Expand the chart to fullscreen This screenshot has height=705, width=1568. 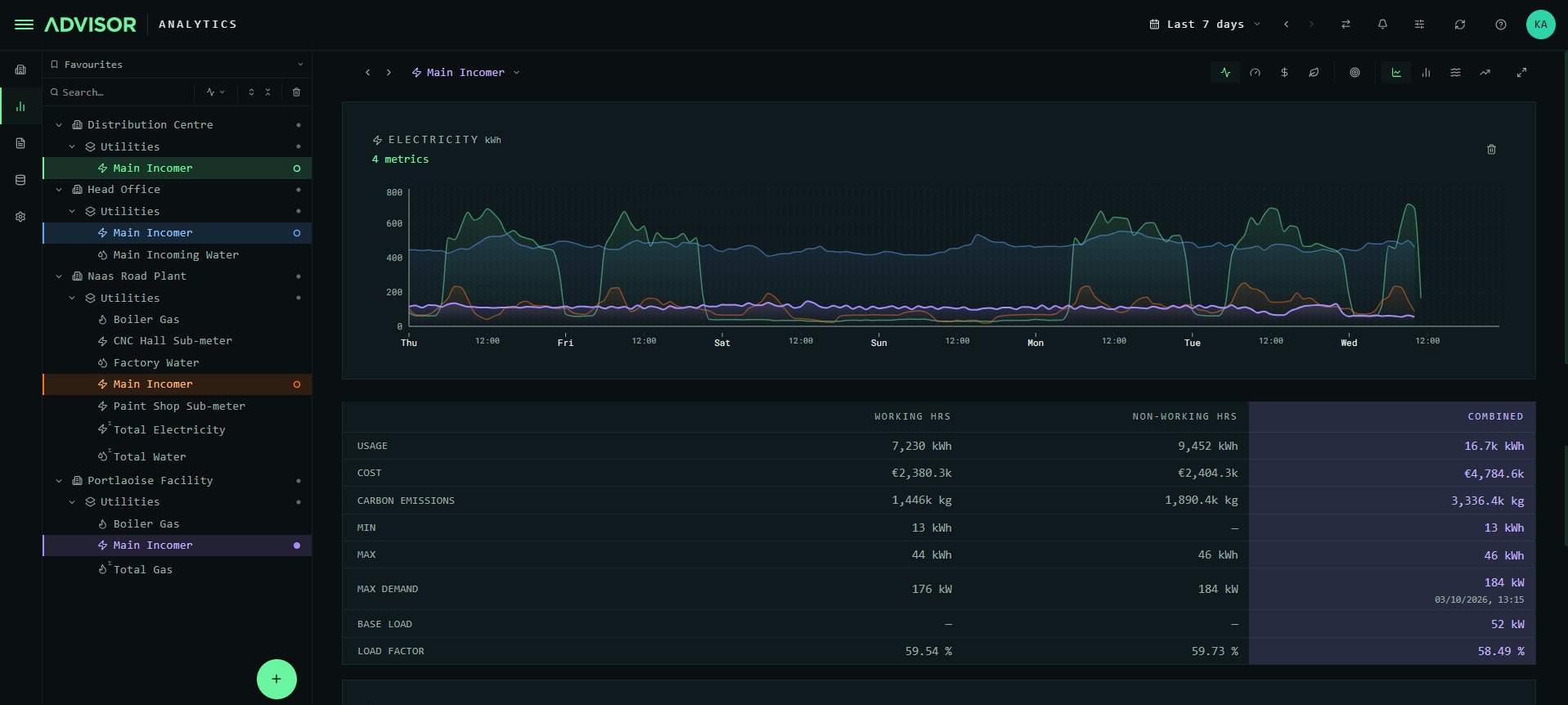[x=1521, y=73]
